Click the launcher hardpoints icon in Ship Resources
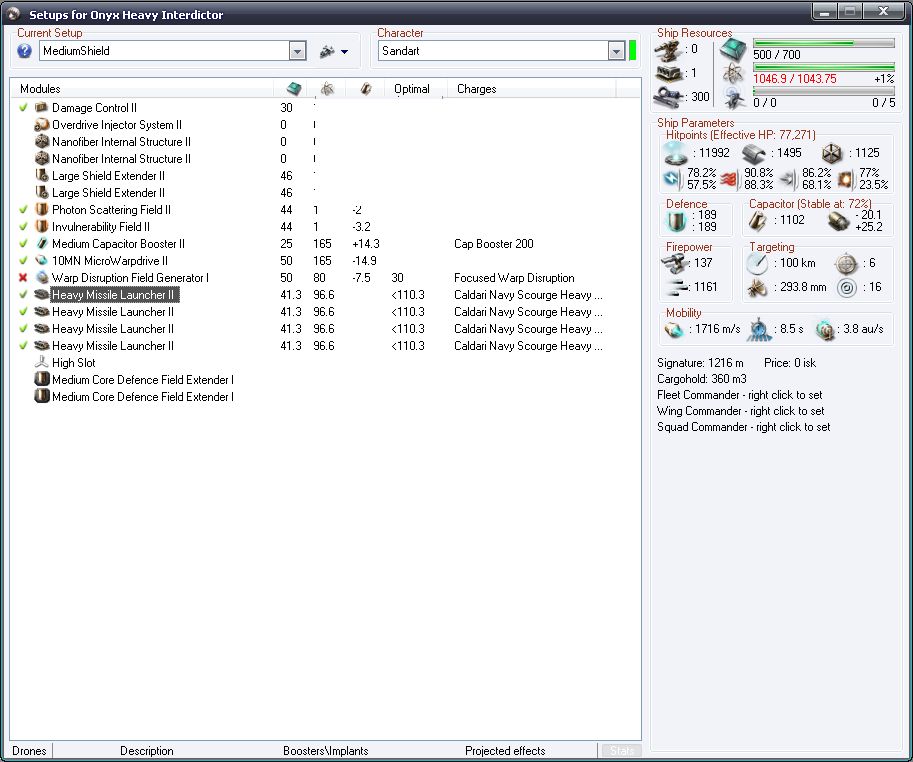 (x=667, y=73)
